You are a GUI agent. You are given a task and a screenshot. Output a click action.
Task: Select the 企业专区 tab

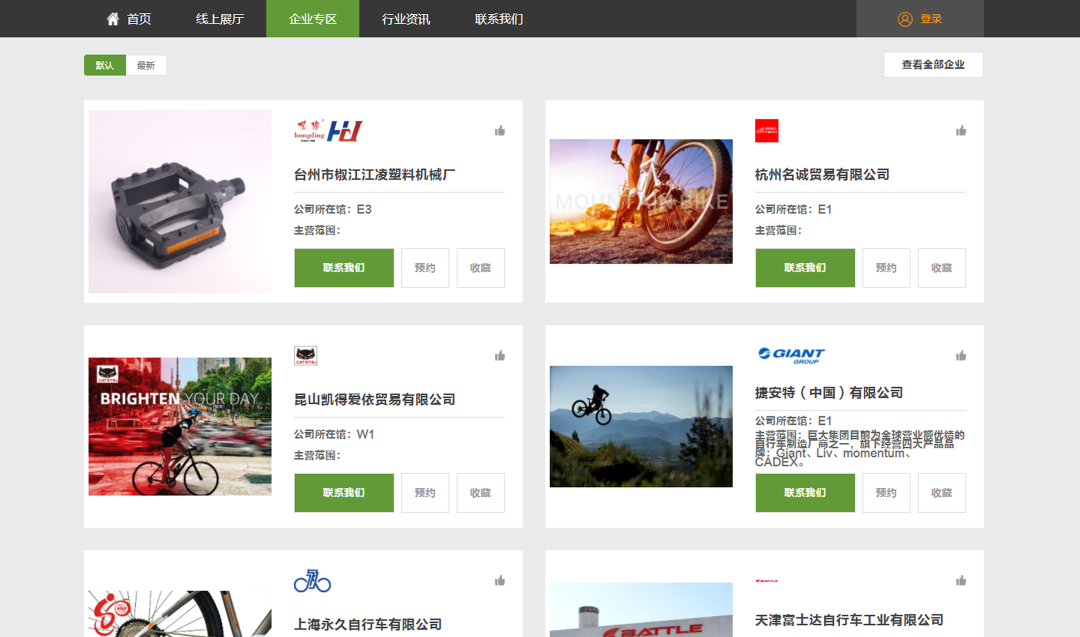(313, 19)
